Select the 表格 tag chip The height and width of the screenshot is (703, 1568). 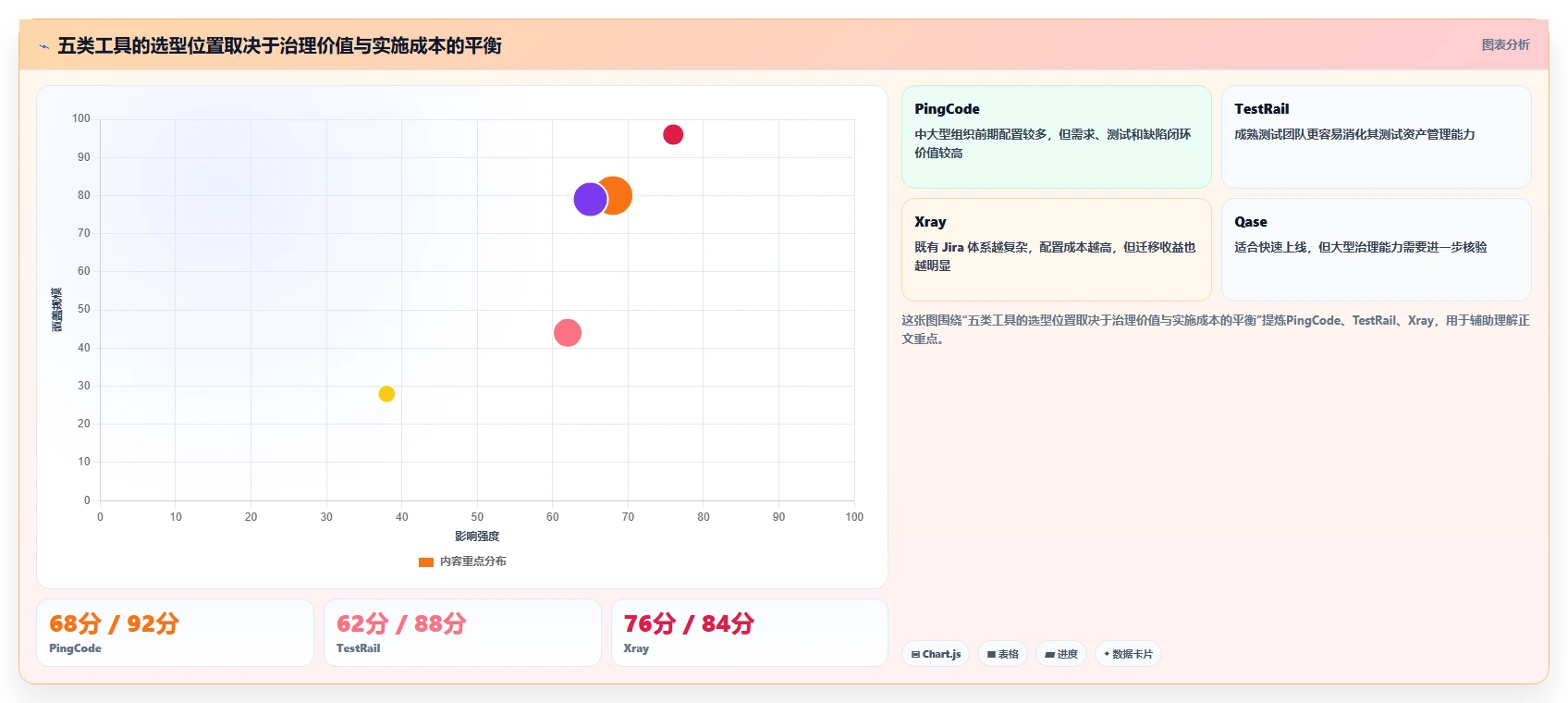tap(1002, 654)
